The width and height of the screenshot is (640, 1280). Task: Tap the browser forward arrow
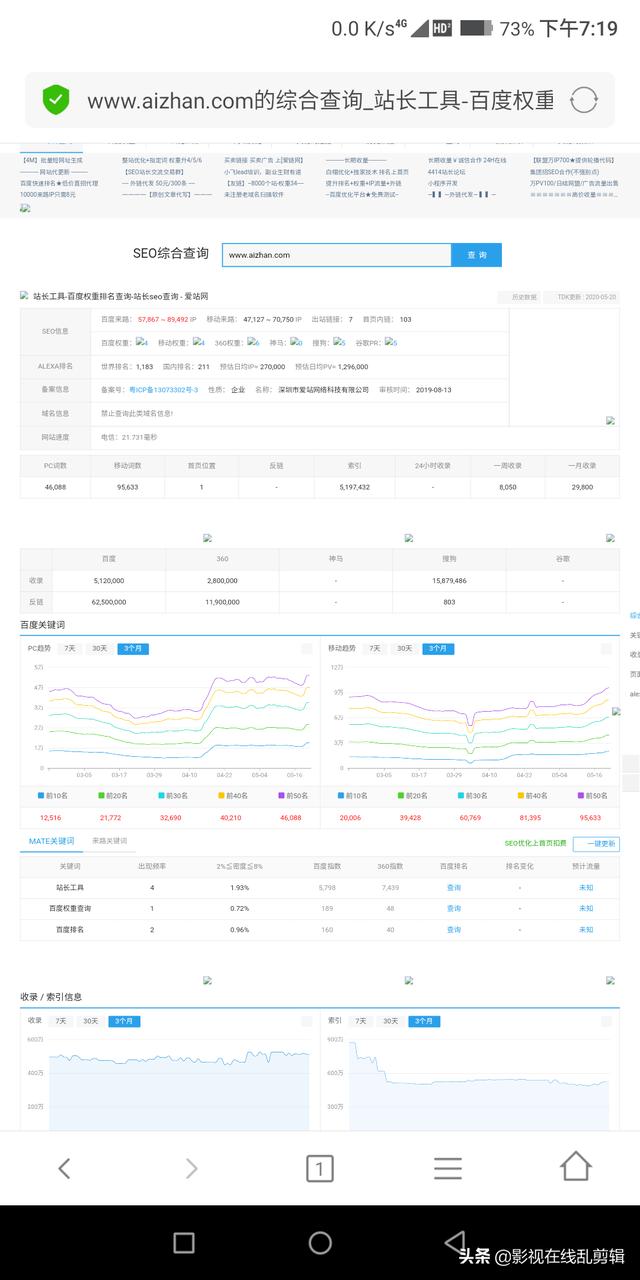192,1167
